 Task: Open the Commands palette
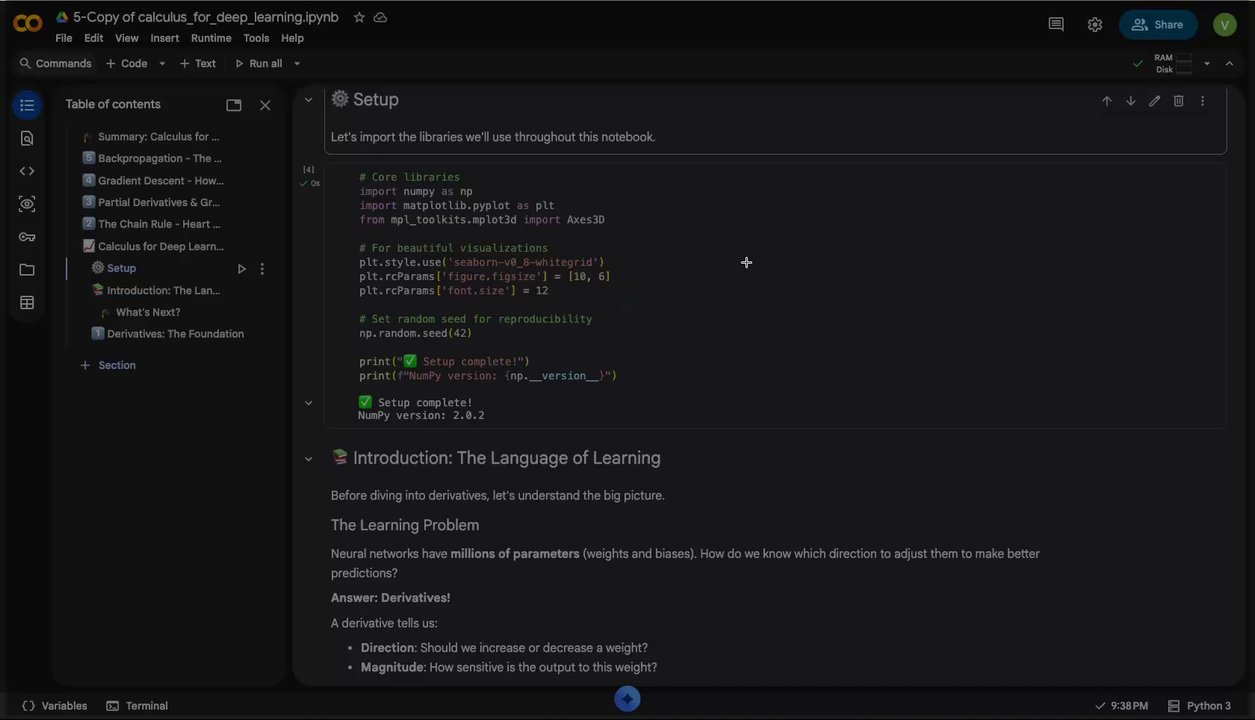[x=55, y=64]
